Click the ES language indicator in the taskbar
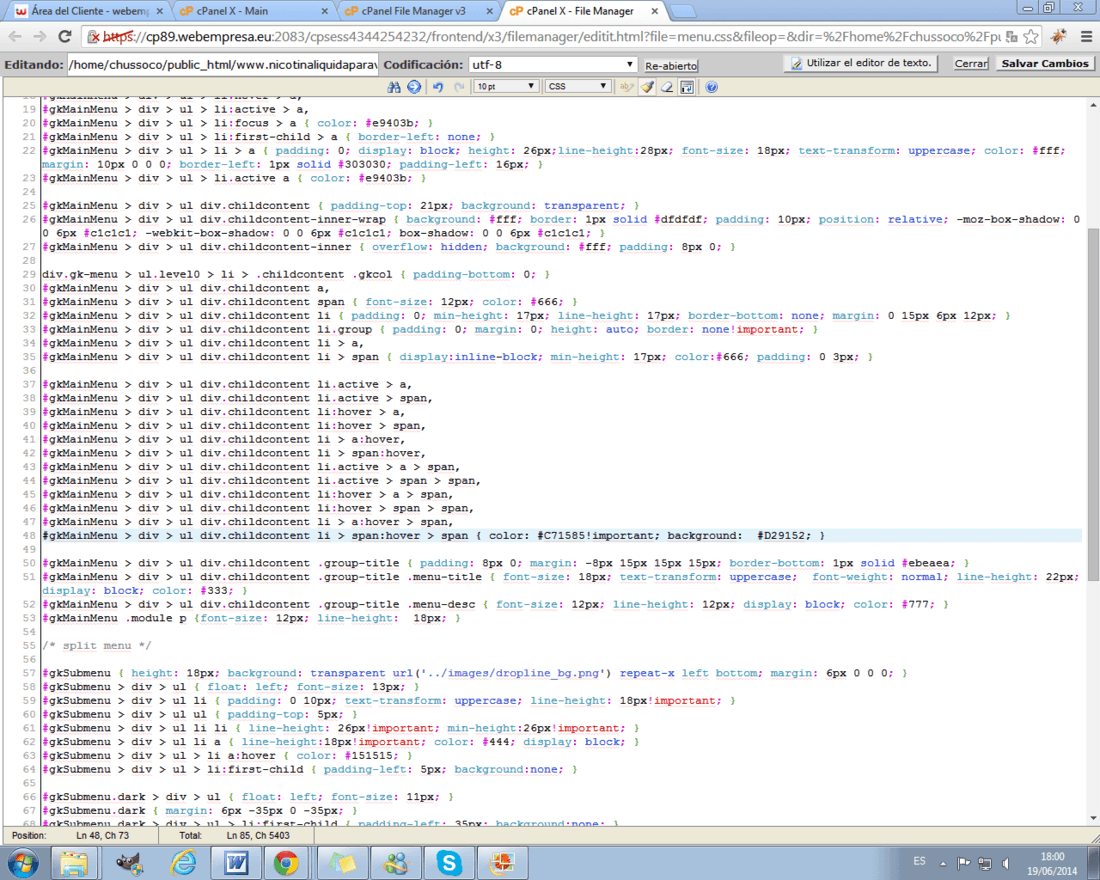Viewport: 1100px width, 880px height. (919, 861)
